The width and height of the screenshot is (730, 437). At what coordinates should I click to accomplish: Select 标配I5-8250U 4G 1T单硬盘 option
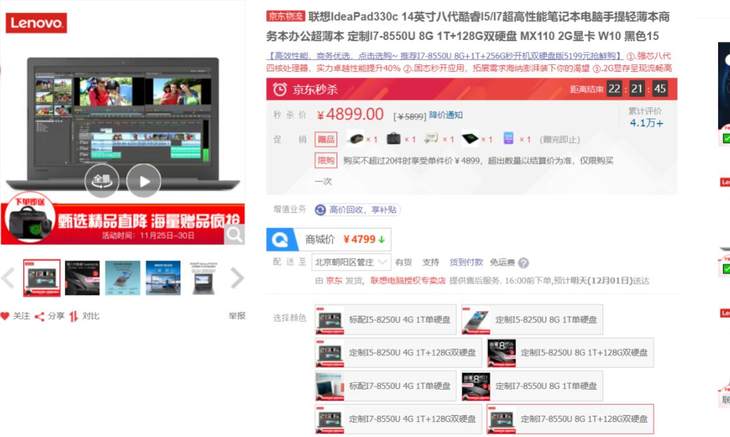point(385,320)
